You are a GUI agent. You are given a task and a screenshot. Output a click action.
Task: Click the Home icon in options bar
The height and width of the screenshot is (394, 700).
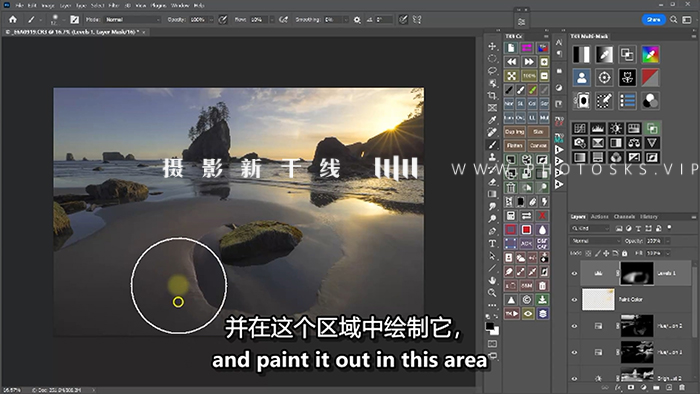12,20
